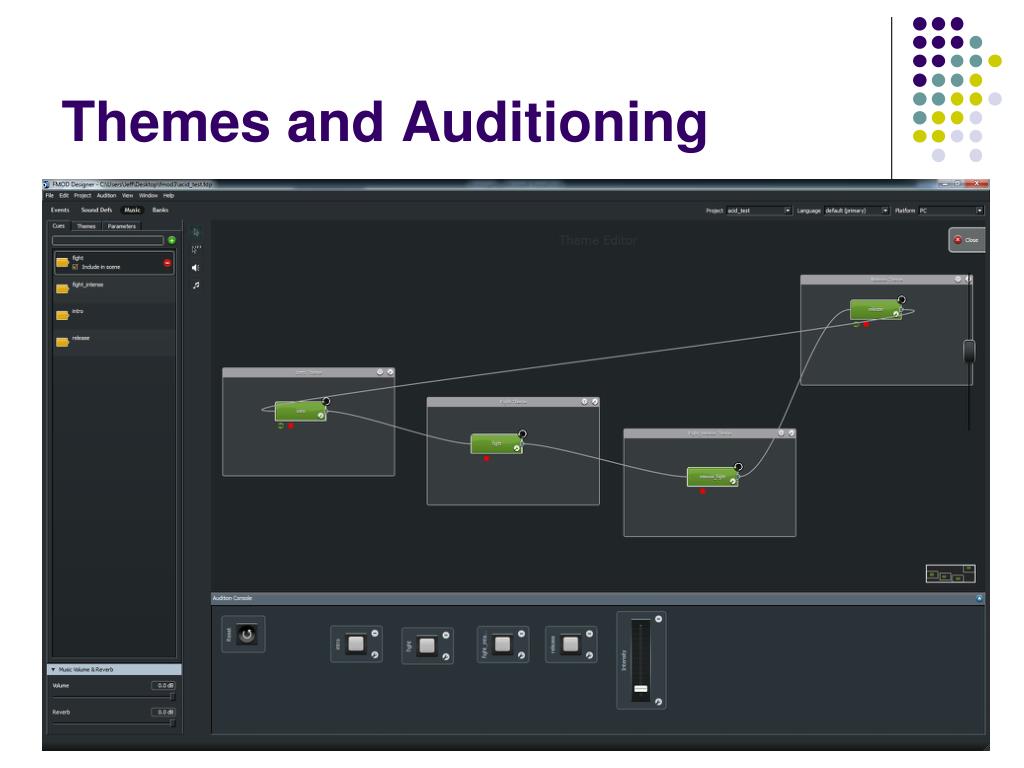Toggle the fight_intense cue audition button
The width and height of the screenshot is (1024, 768).
point(502,645)
